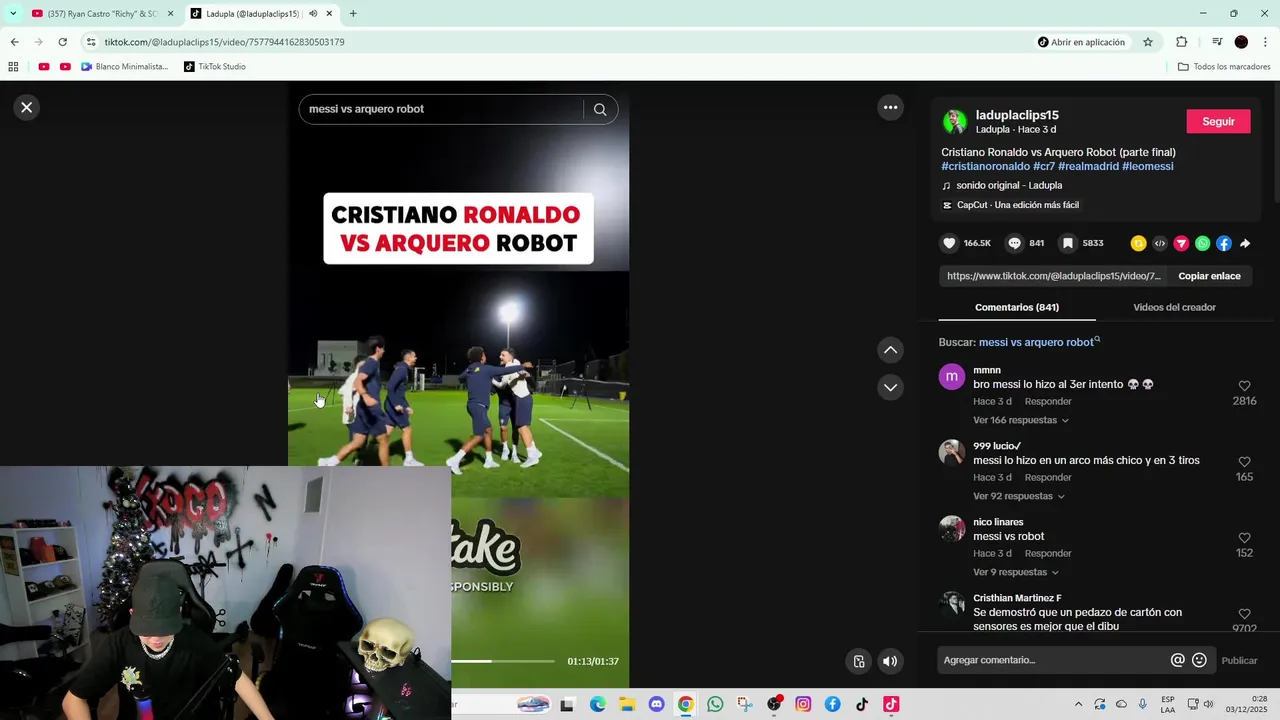Show hidden system tray icons

[1078, 704]
